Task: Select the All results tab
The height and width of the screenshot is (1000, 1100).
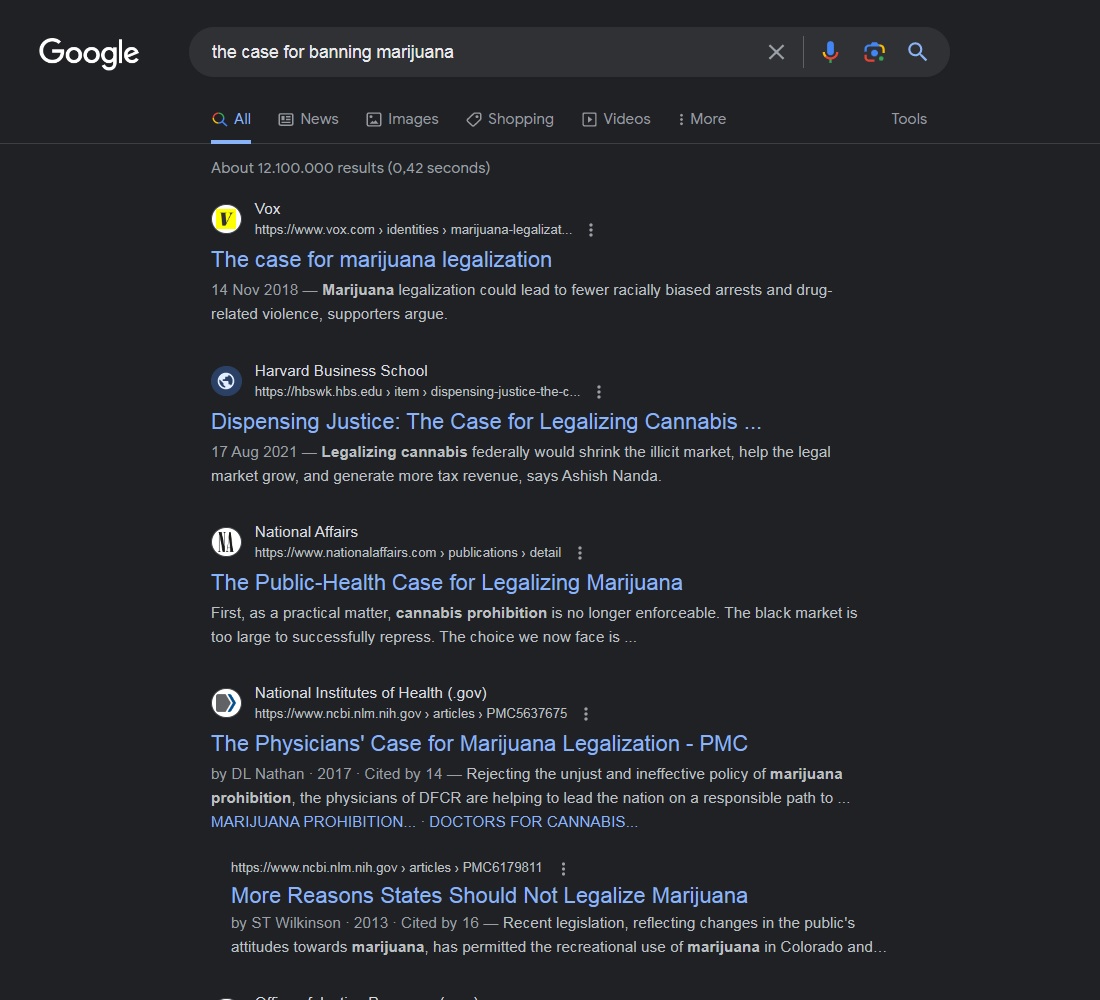Action: click(232, 119)
